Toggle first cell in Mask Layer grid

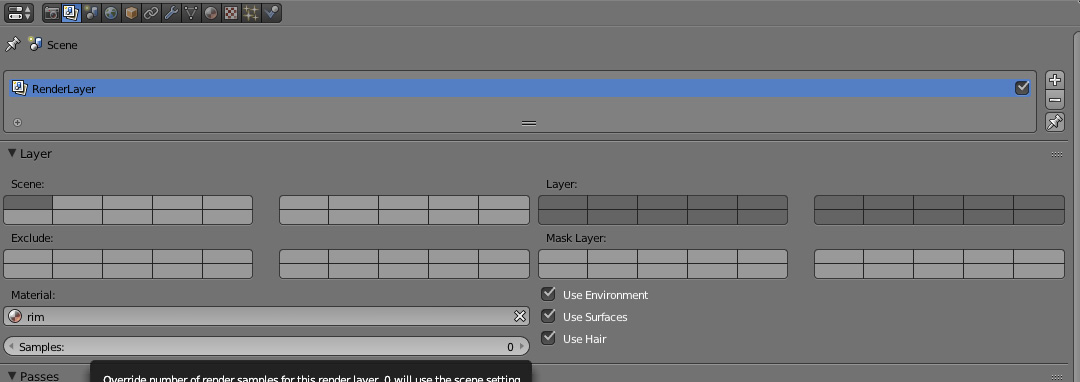(x=563, y=256)
